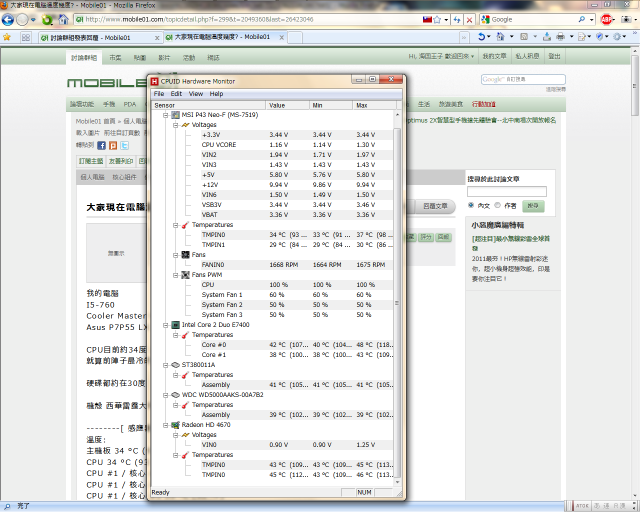640x512 pixels.
Task: Open the View menu in Hardware Monitor
Action: click(x=196, y=94)
